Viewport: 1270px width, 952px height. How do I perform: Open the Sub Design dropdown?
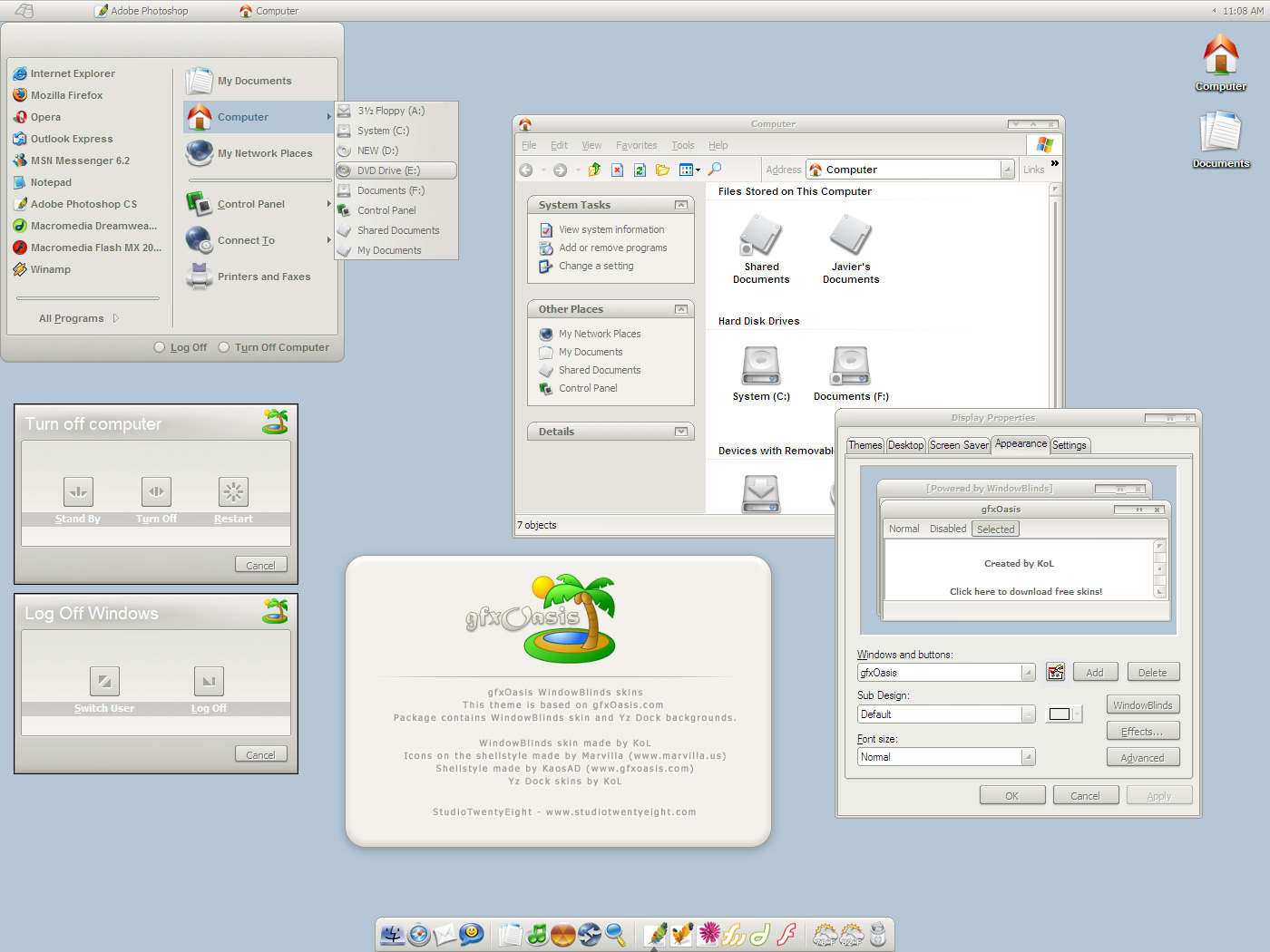tap(1028, 714)
